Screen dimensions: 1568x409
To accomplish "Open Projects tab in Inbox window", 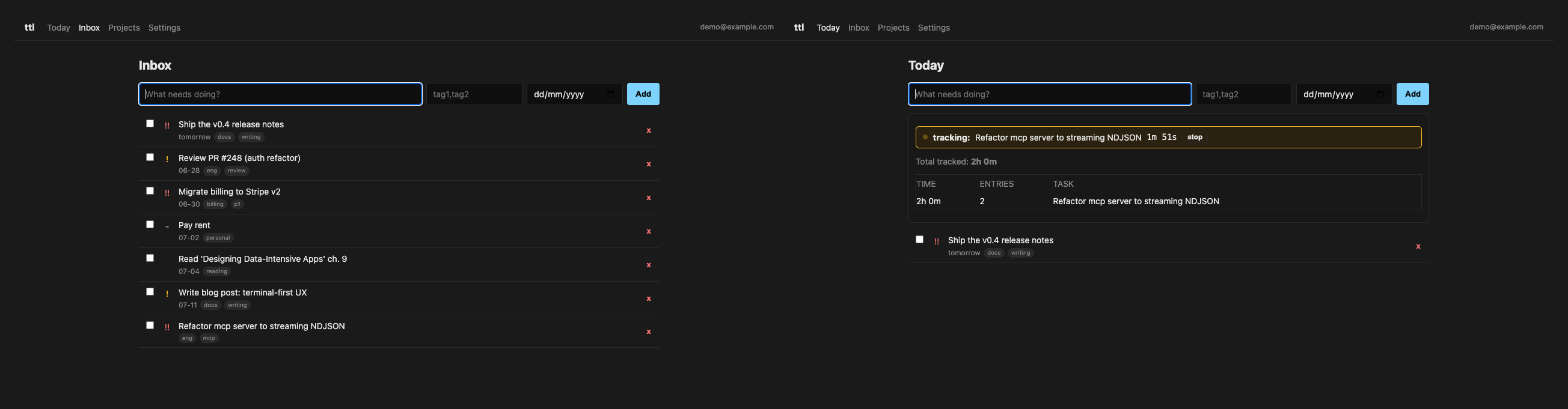I will point(124,28).
